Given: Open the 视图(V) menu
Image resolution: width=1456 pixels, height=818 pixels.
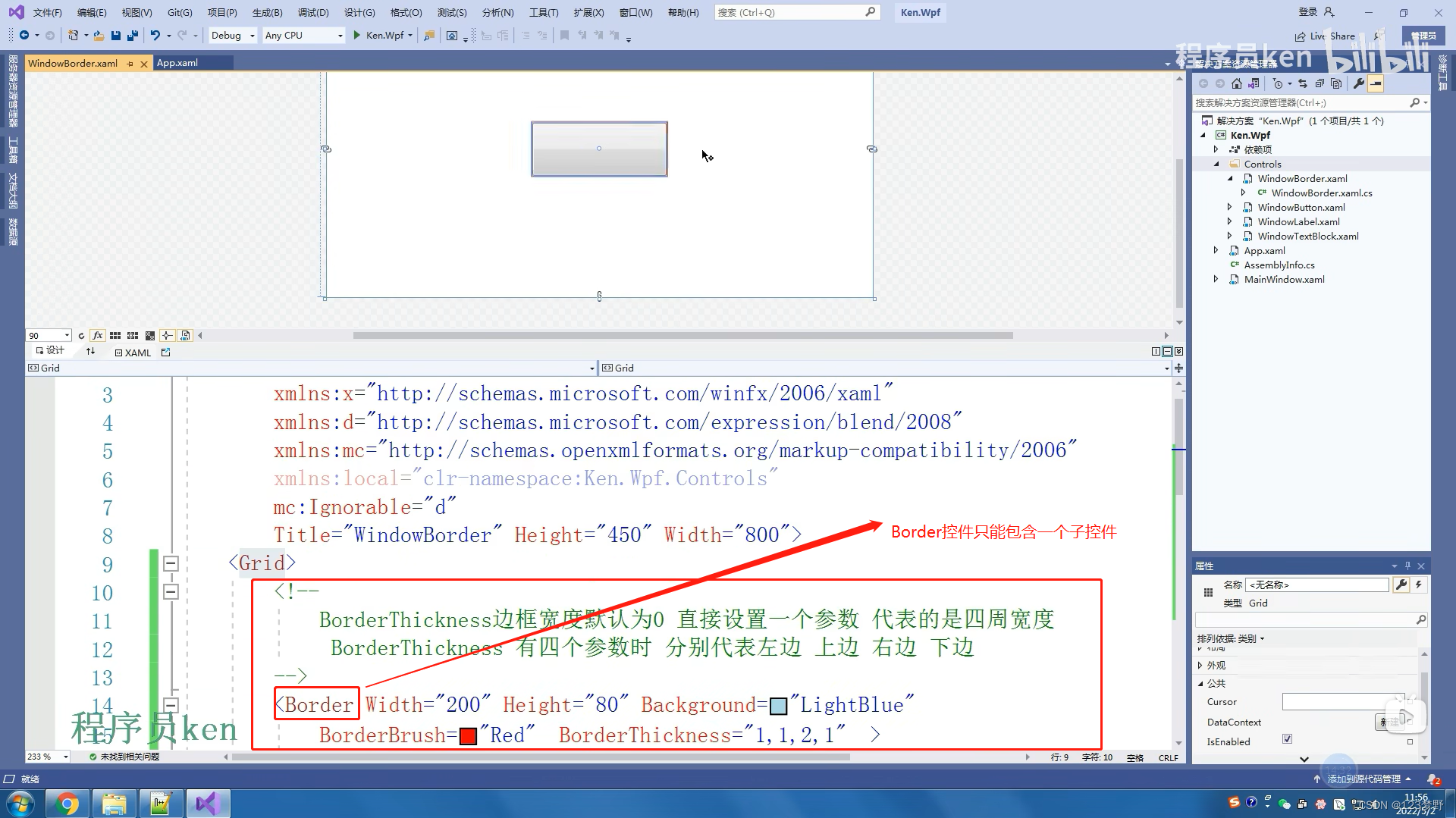Looking at the screenshot, I should click(x=136, y=13).
